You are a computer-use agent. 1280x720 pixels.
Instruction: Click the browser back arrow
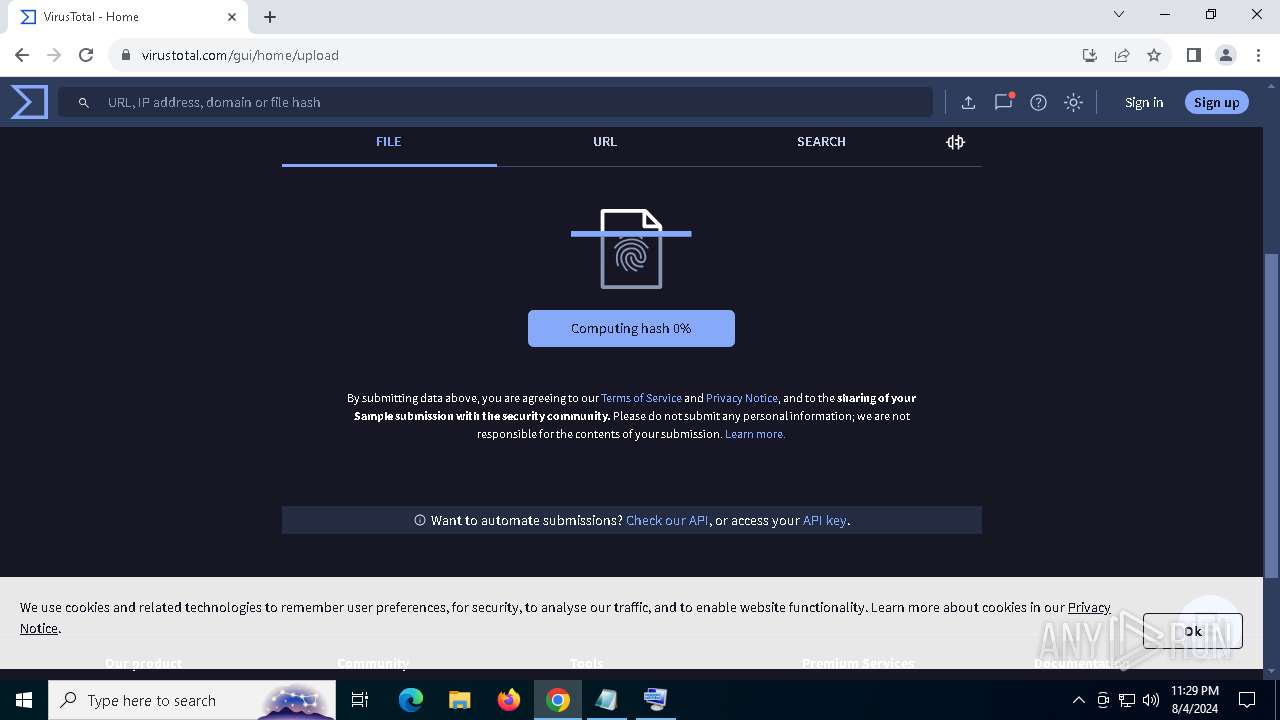(22, 55)
